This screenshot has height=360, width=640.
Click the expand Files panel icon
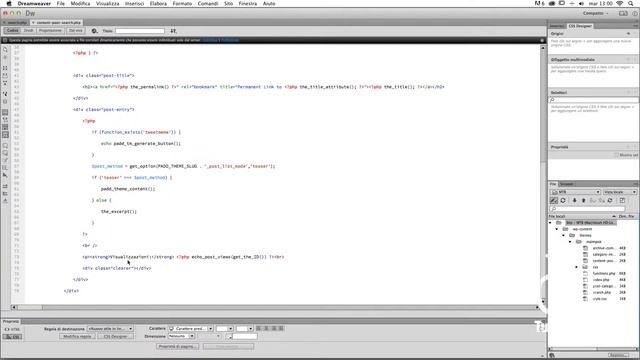[x=622, y=200]
